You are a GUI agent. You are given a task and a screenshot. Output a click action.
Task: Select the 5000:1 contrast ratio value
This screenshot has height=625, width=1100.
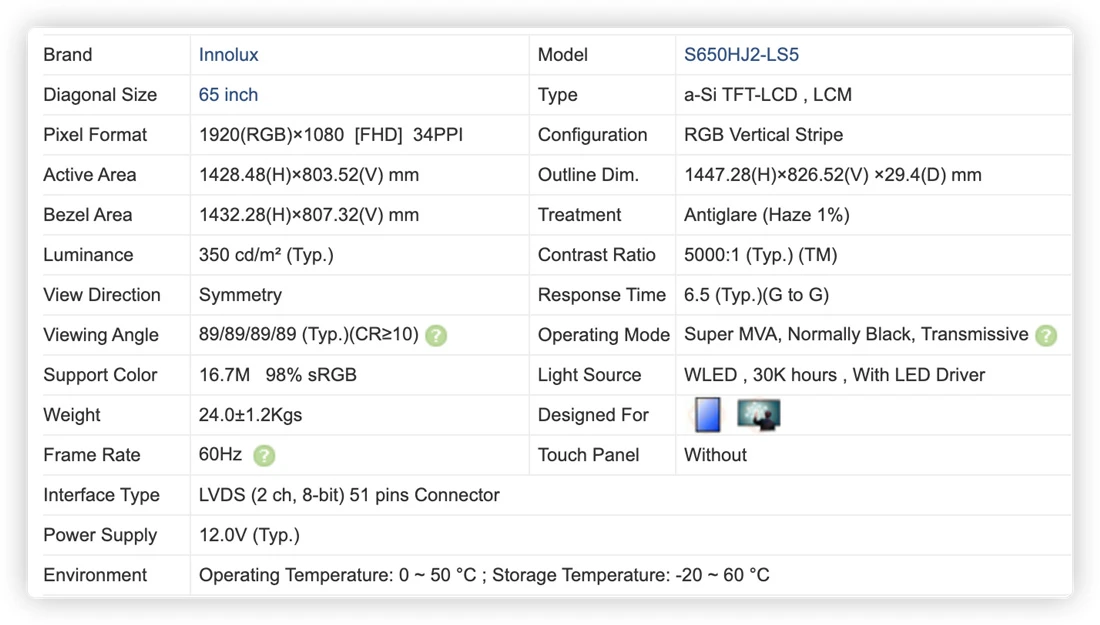760,255
